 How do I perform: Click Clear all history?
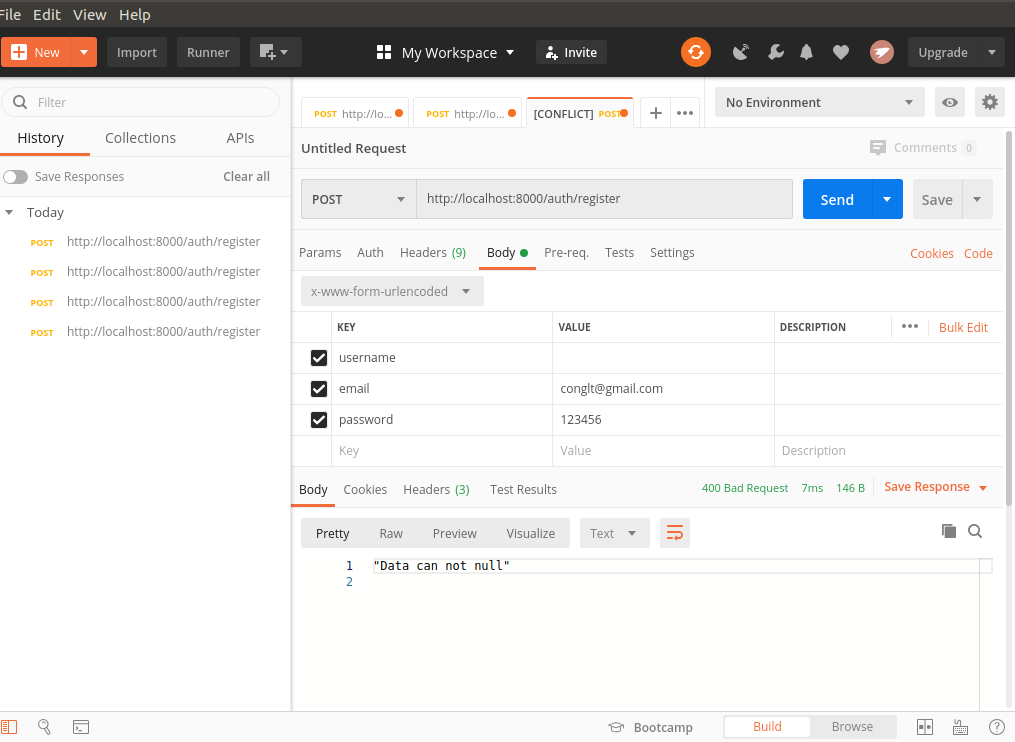point(246,177)
